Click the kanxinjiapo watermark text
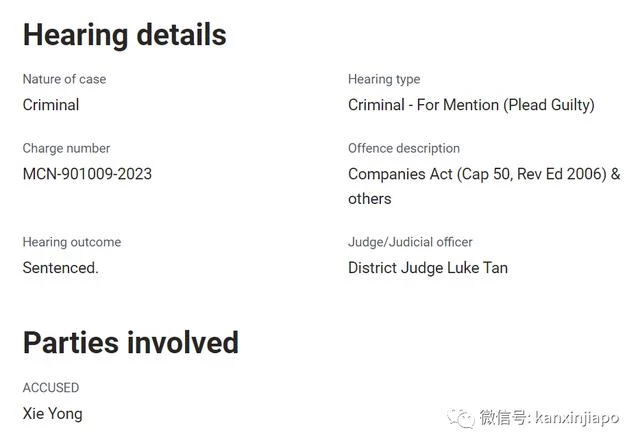 (x=577, y=418)
